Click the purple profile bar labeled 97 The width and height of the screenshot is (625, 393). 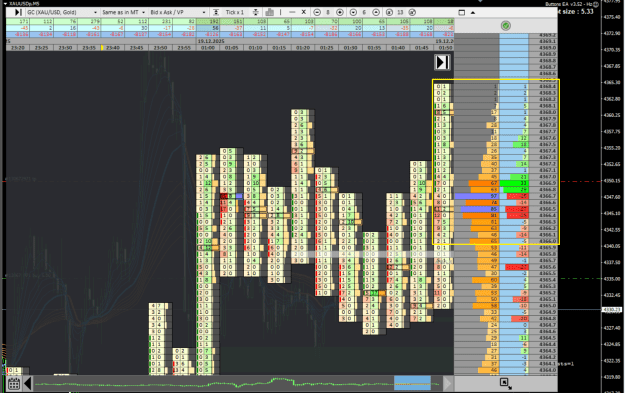[x=477, y=196]
